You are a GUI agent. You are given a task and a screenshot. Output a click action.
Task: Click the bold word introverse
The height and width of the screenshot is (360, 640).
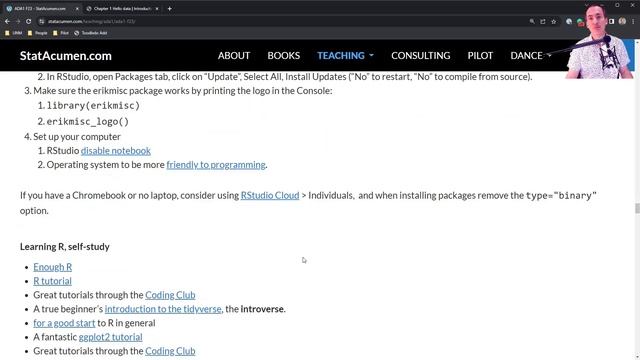tap(262, 309)
